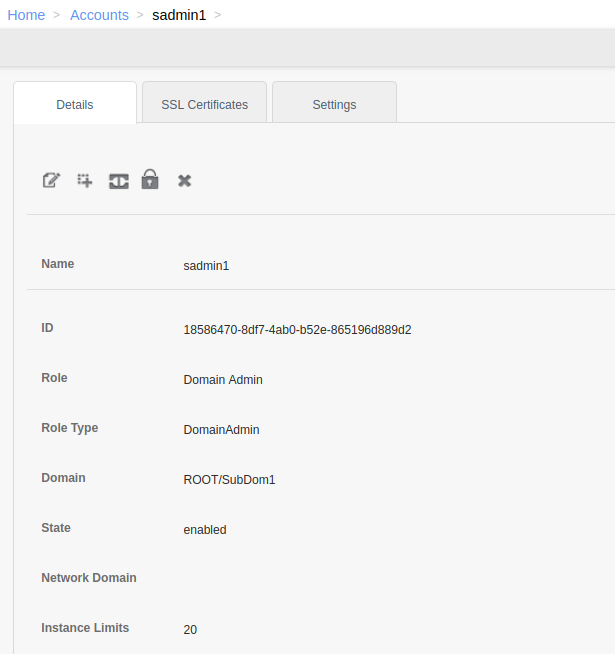
Task: Click the Instance Limits label
Action: pyautogui.click(x=85, y=628)
